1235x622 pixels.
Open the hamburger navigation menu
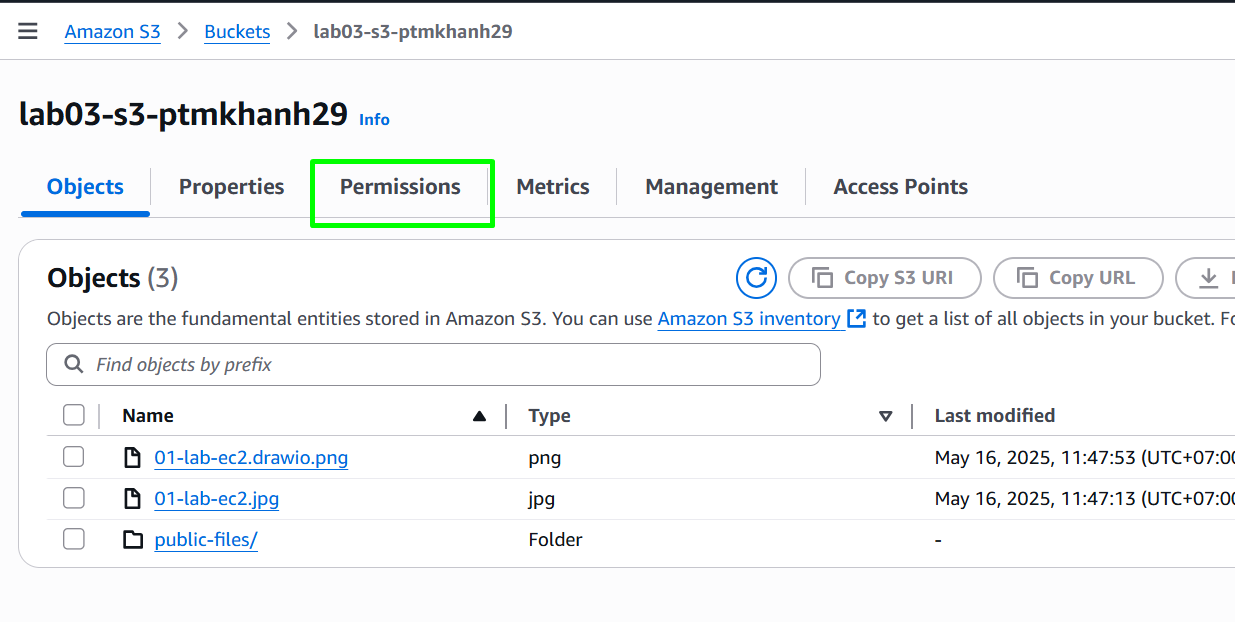tap(28, 31)
